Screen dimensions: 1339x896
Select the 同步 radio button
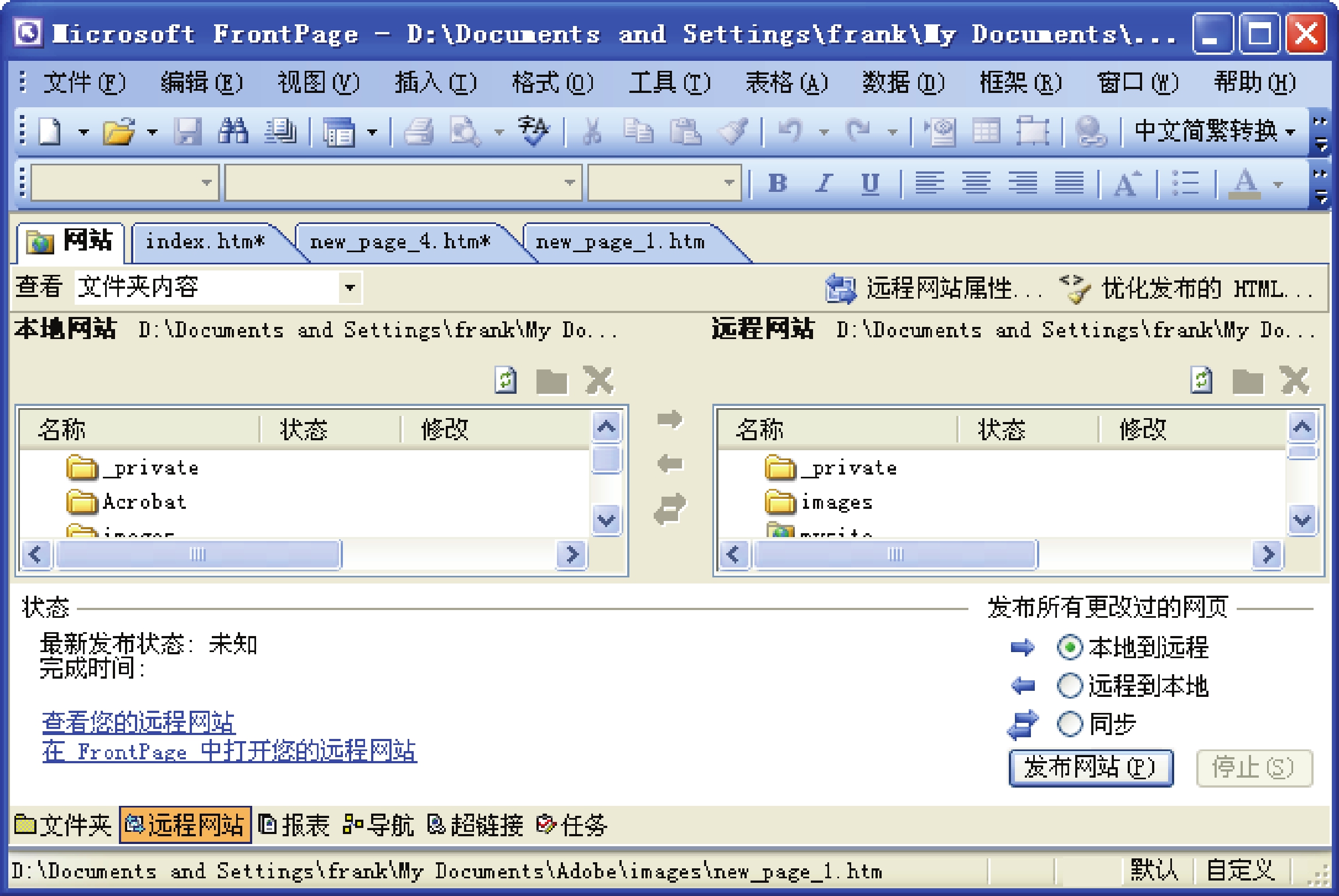[1069, 724]
